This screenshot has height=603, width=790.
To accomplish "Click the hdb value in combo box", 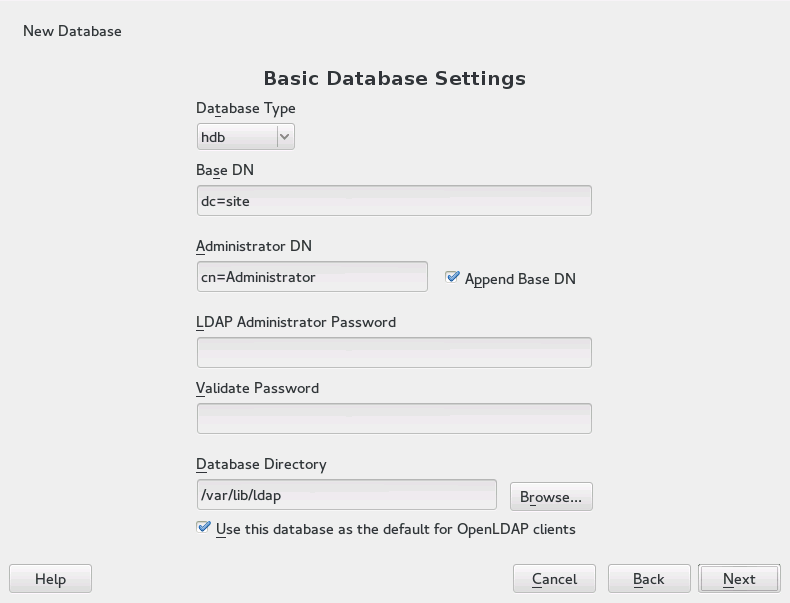I will tap(236, 137).
